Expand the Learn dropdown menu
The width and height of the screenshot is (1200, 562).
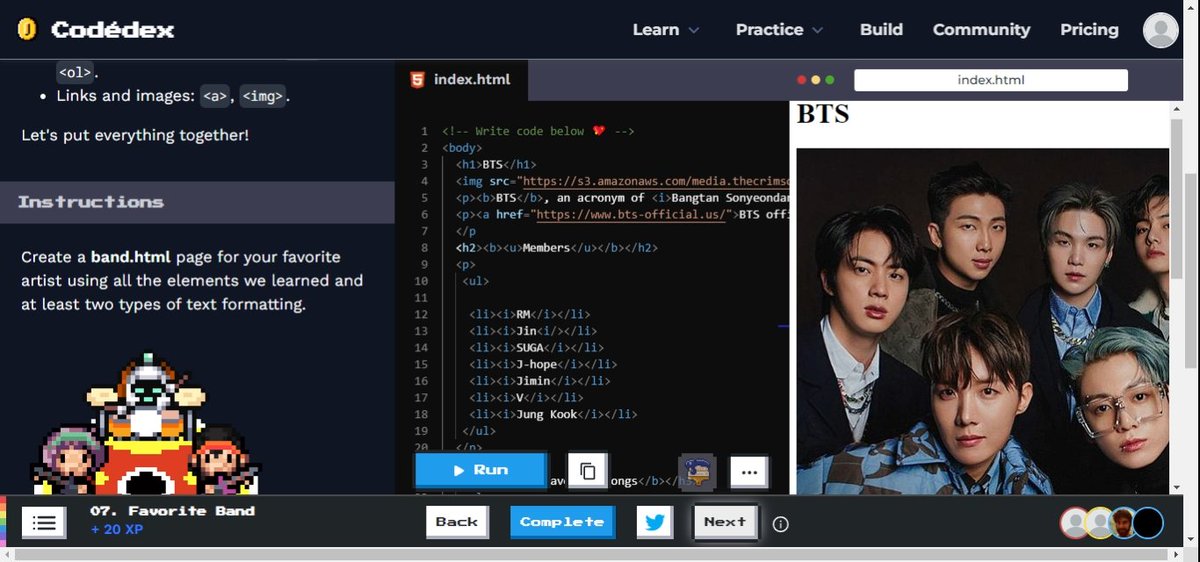666,30
